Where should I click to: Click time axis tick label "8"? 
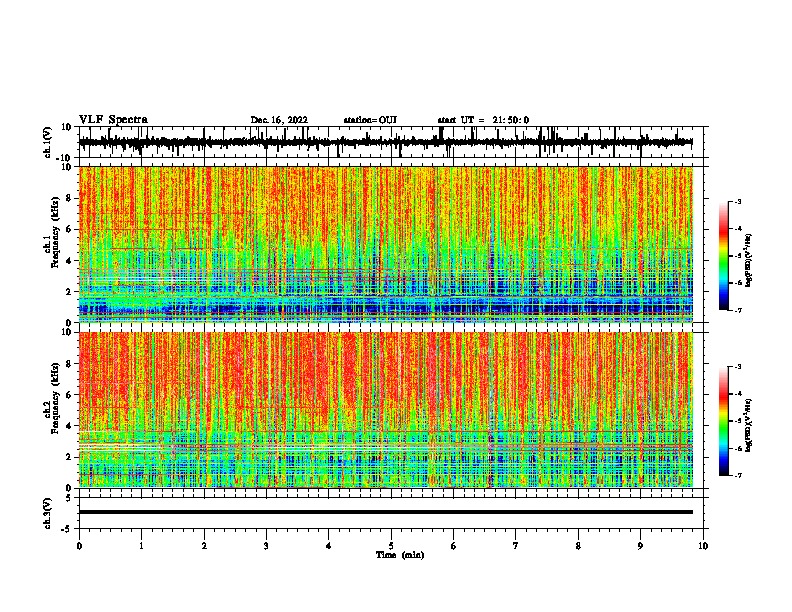(x=578, y=546)
